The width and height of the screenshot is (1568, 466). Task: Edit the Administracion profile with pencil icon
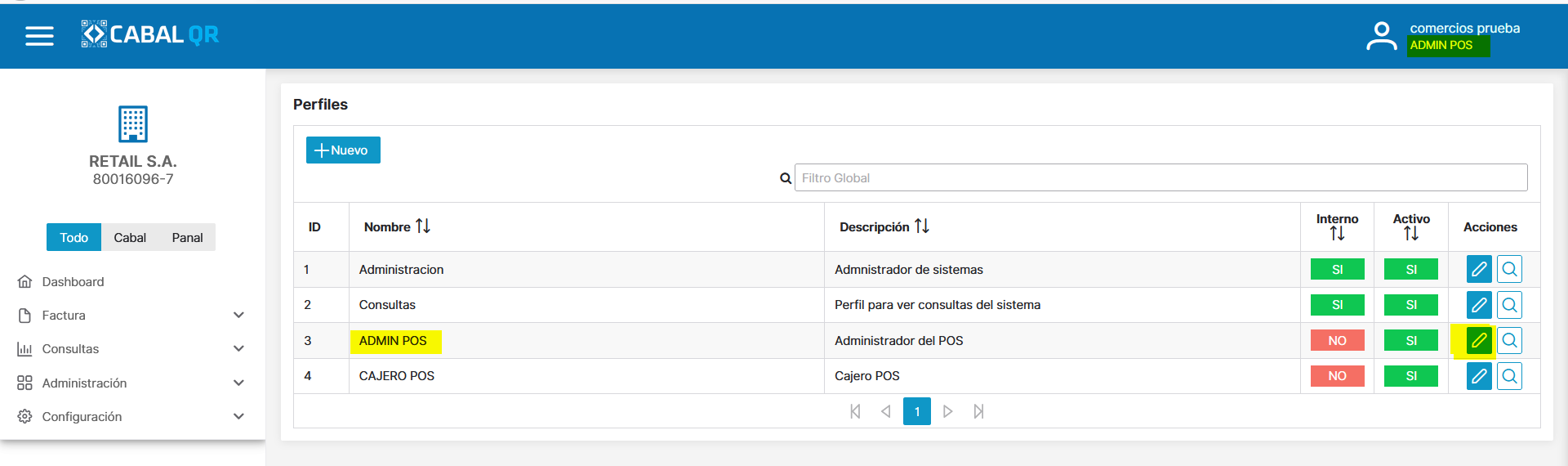(1478, 269)
